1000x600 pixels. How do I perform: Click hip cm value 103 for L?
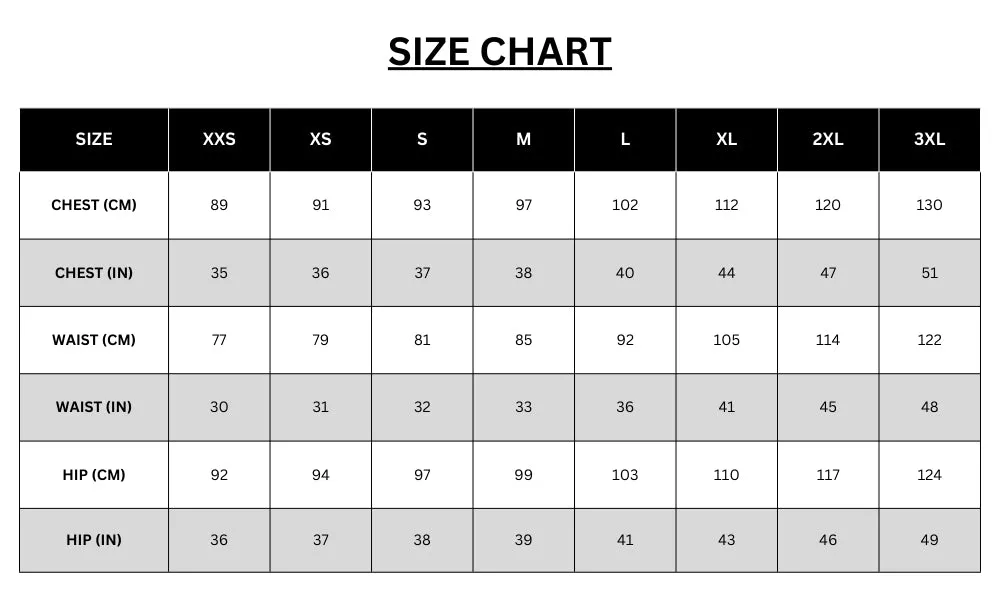point(625,475)
